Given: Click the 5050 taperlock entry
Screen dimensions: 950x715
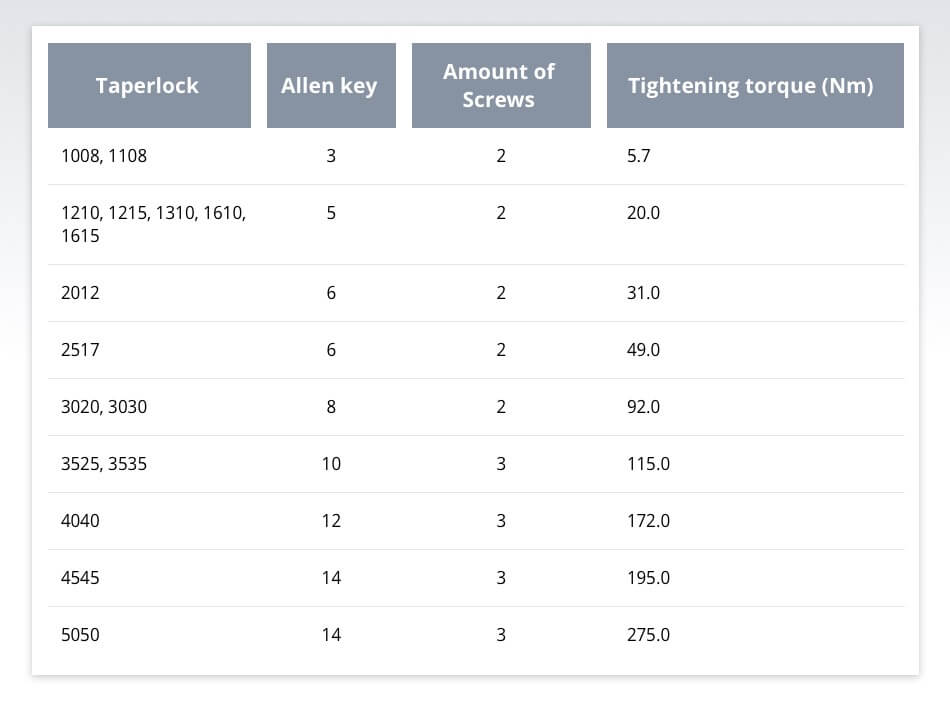Looking at the screenshot, I should tap(80, 635).
